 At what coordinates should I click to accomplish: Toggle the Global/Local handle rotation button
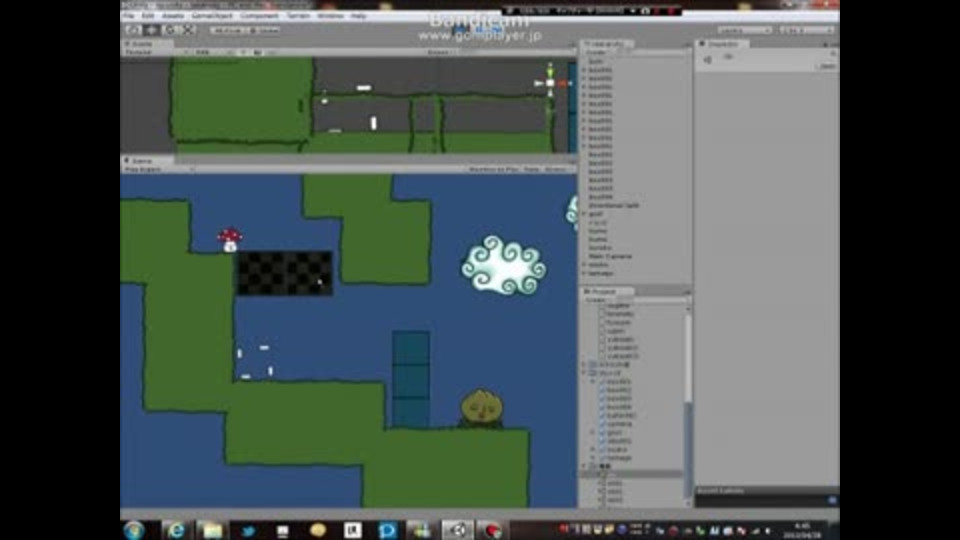point(264,29)
